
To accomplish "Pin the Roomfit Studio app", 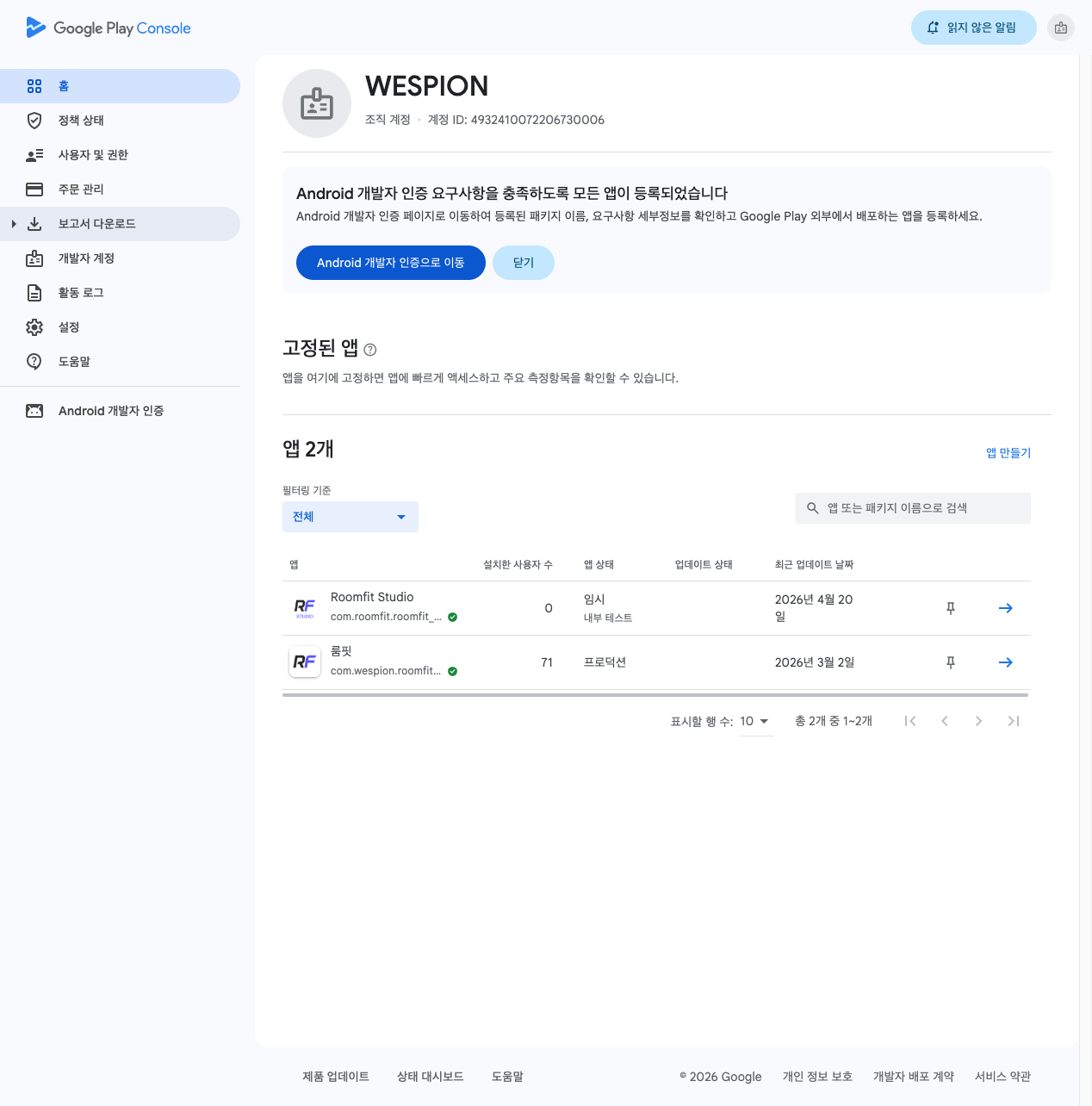I will pyautogui.click(x=951, y=608).
